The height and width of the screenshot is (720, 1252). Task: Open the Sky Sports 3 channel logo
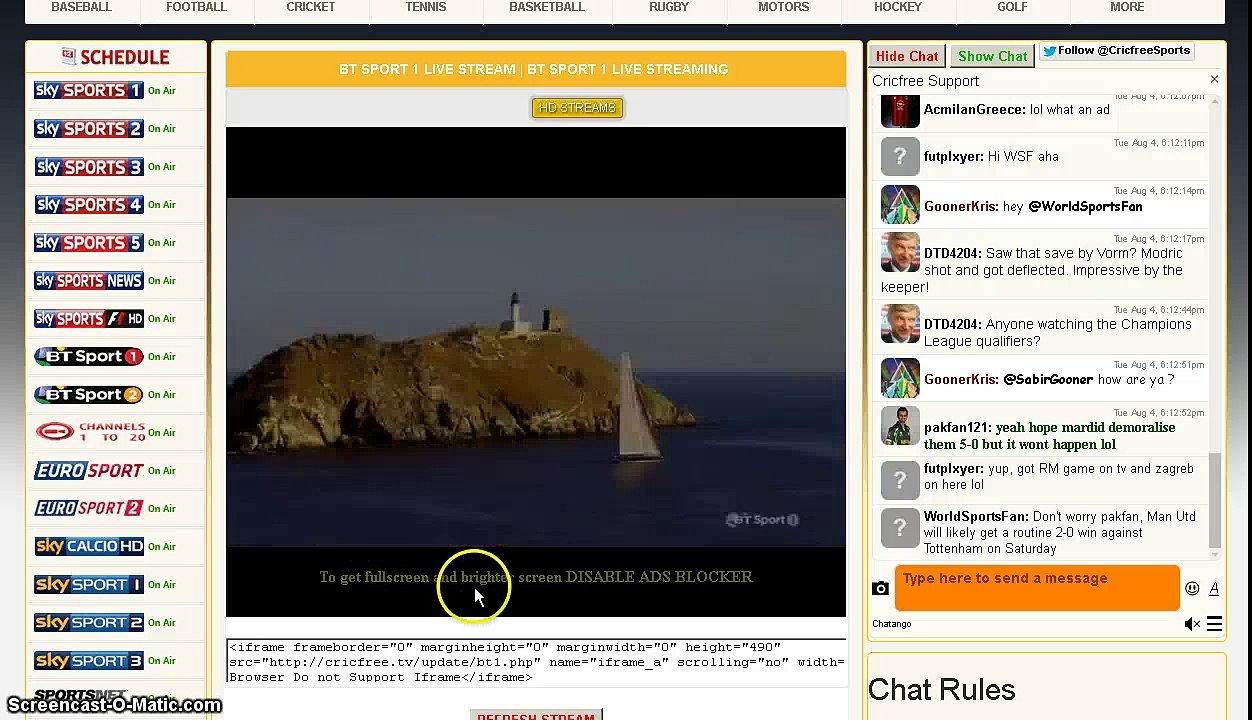pyautogui.click(x=89, y=166)
